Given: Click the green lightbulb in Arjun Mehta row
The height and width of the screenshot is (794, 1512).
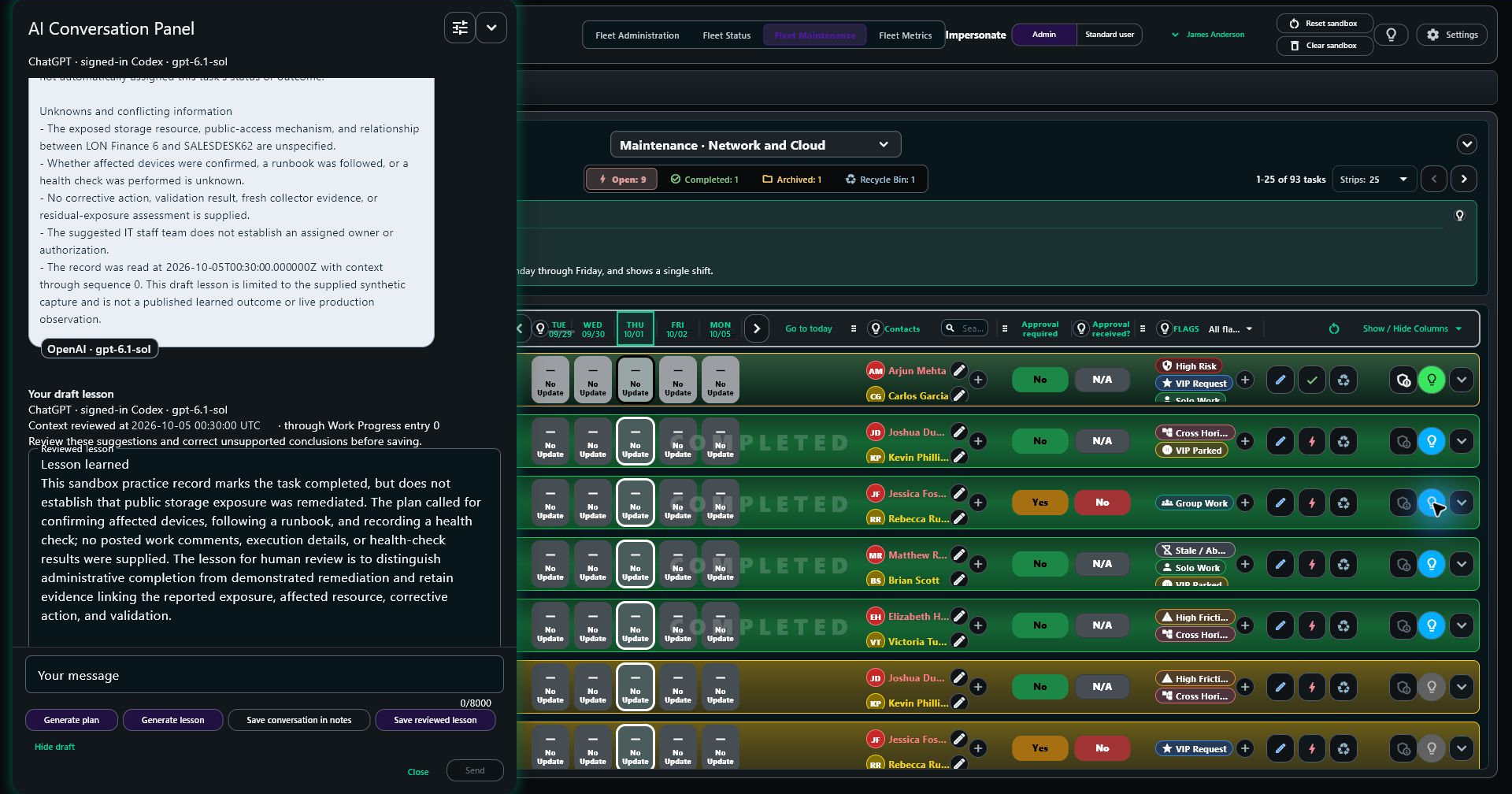Looking at the screenshot, I should coord(1432,380).
